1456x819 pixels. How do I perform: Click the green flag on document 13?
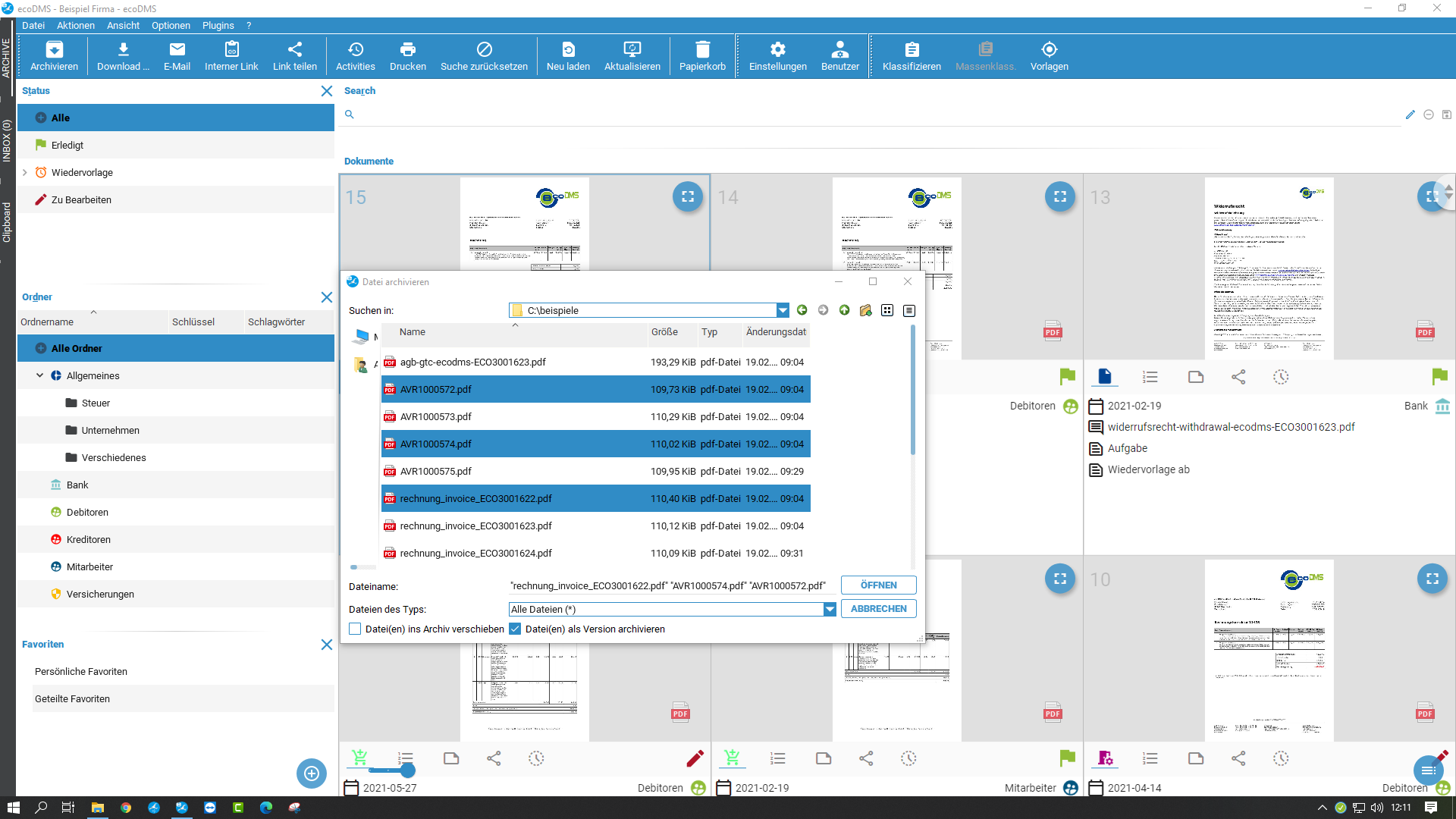pos(1439,376)
